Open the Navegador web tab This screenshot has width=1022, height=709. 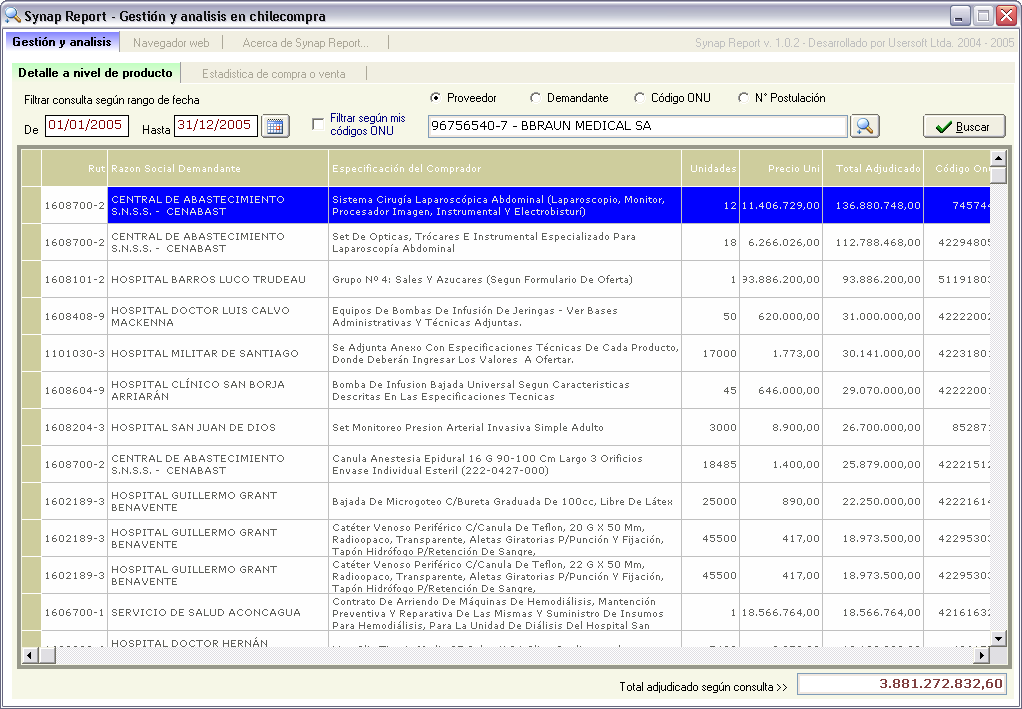tap(171, 43)
